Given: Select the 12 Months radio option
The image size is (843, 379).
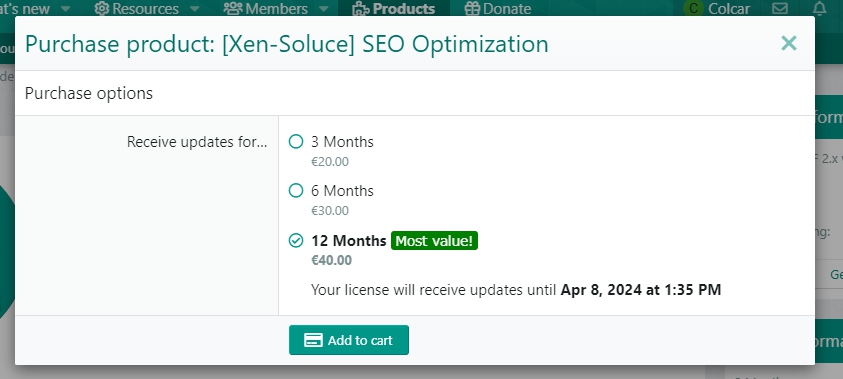Looking at the screenshot, I should tap(296, 240).
